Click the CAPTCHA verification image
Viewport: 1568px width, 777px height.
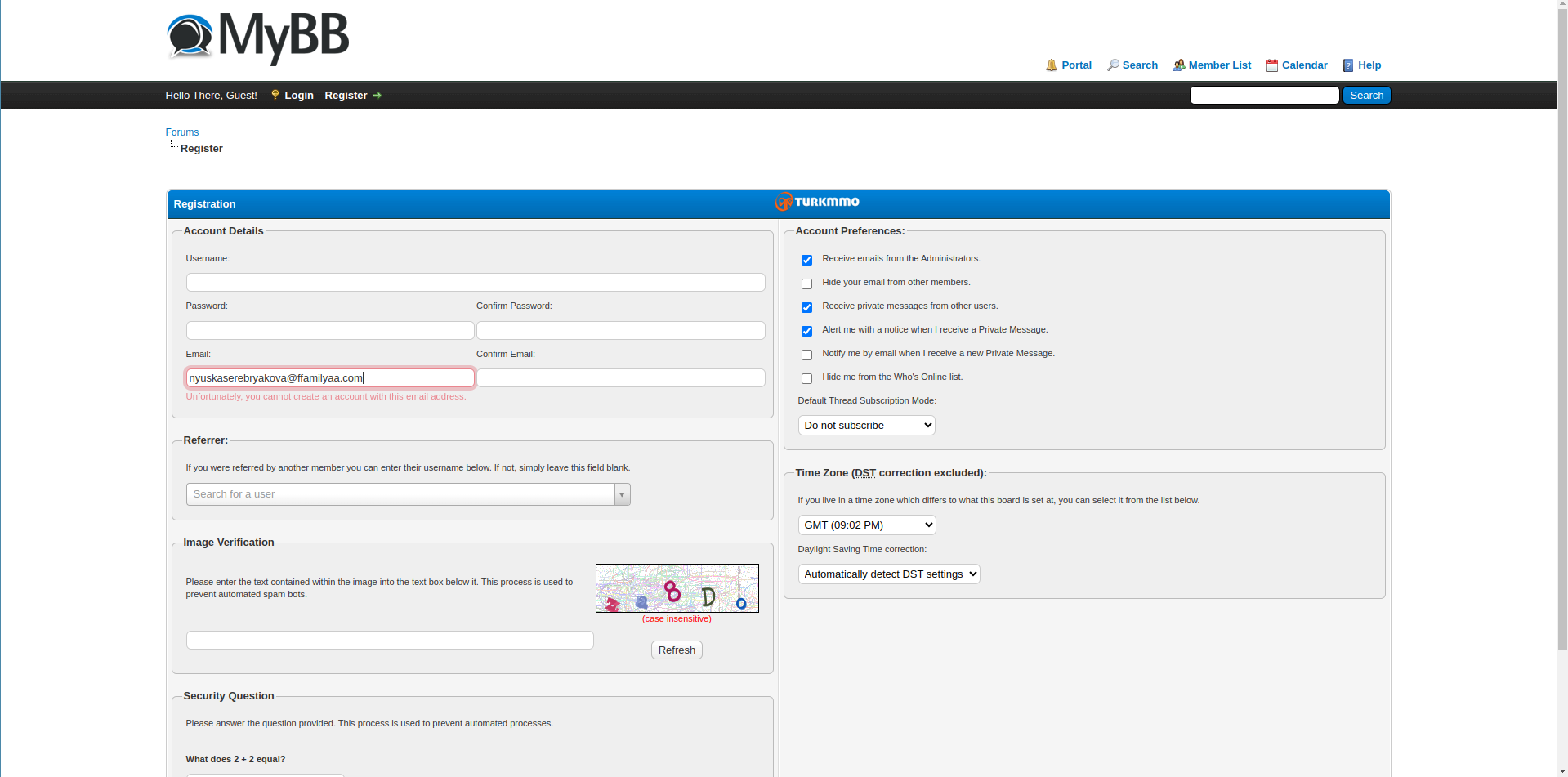point(677,588)
